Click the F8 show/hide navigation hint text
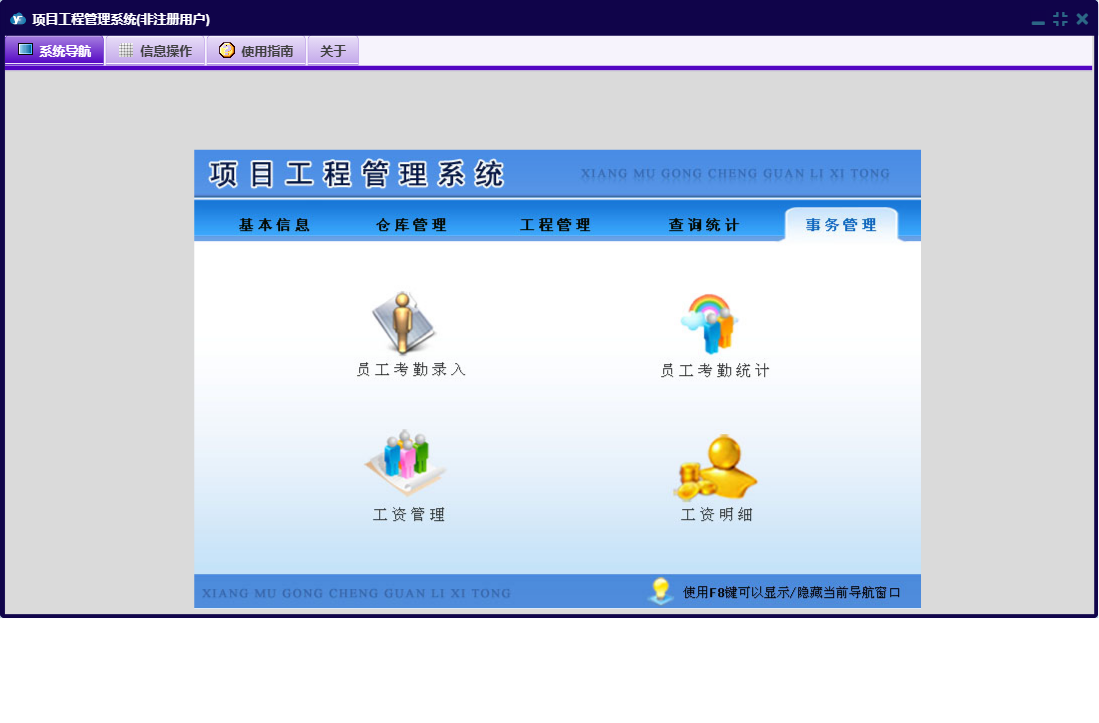Viewport: 1099px width, 723px height. pos(791,592)
